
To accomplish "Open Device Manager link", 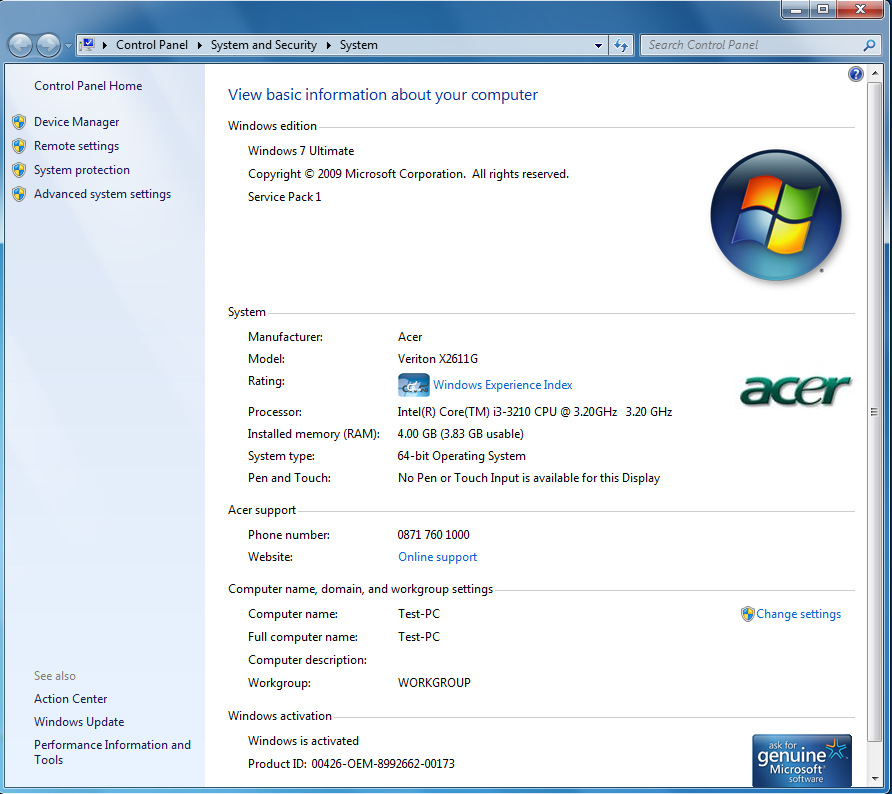I will pos(76,122).
